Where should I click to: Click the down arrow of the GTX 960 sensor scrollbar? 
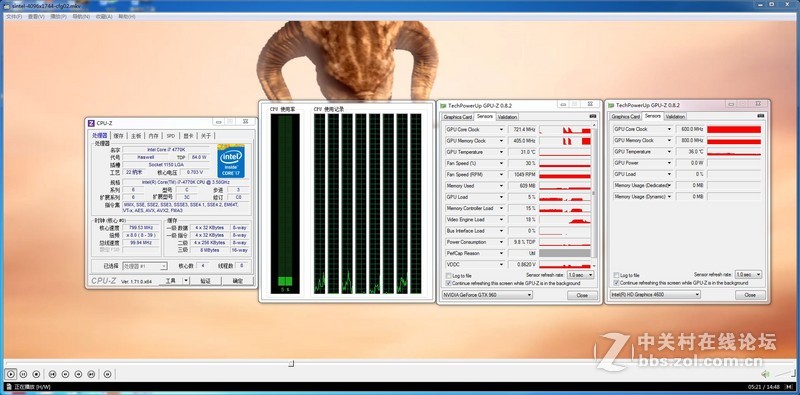pos(593,266)
